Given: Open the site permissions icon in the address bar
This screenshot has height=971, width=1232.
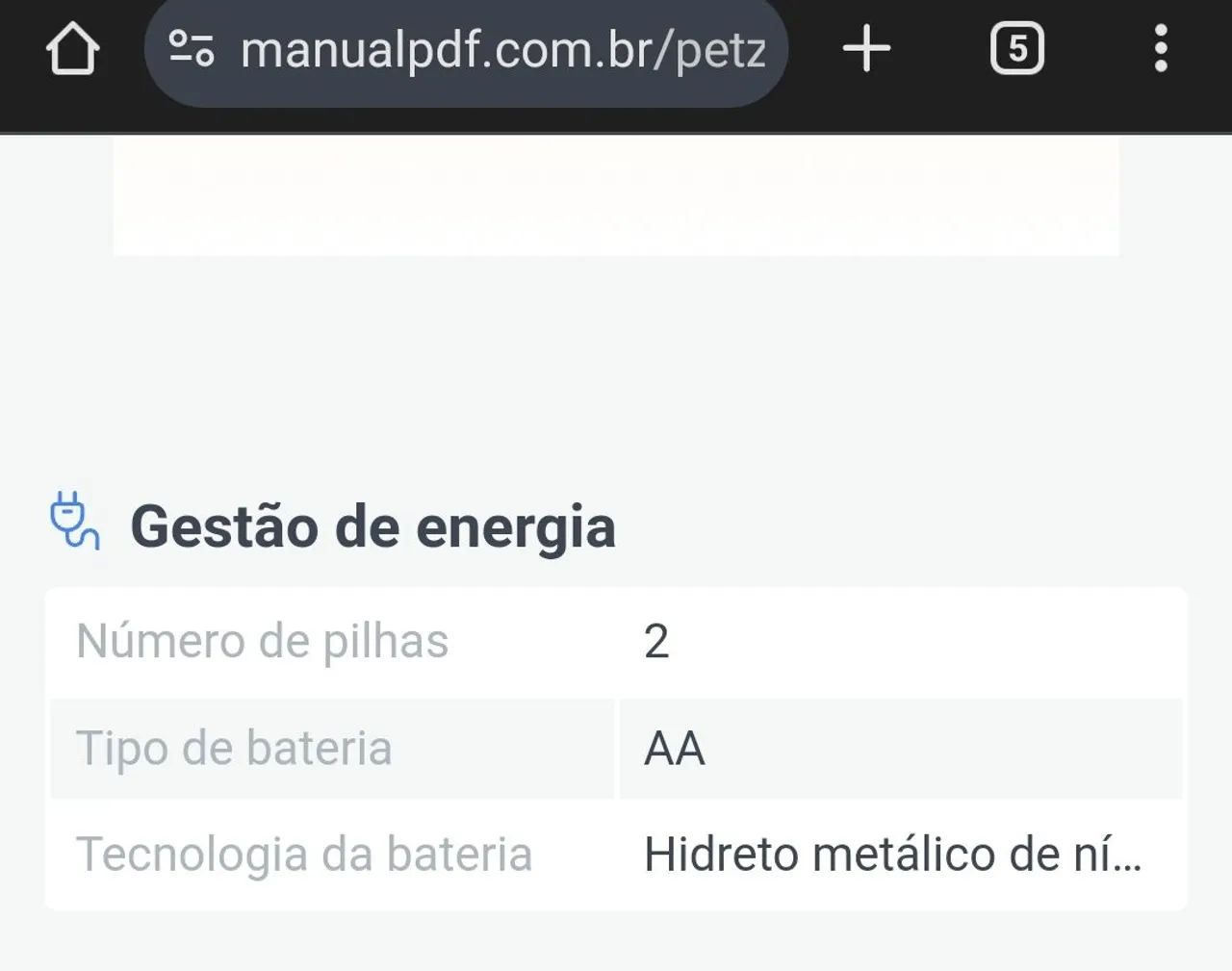Looking at the screenshot, I should 191,50.
